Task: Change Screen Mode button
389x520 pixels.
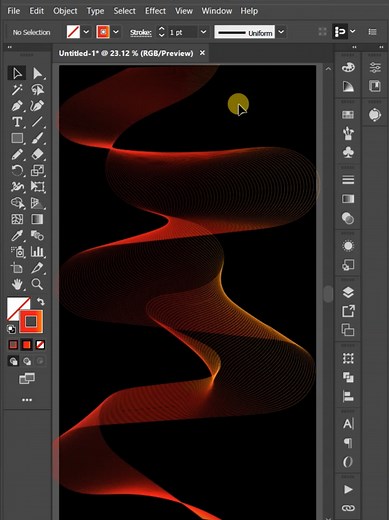Action: pos(27,378)
